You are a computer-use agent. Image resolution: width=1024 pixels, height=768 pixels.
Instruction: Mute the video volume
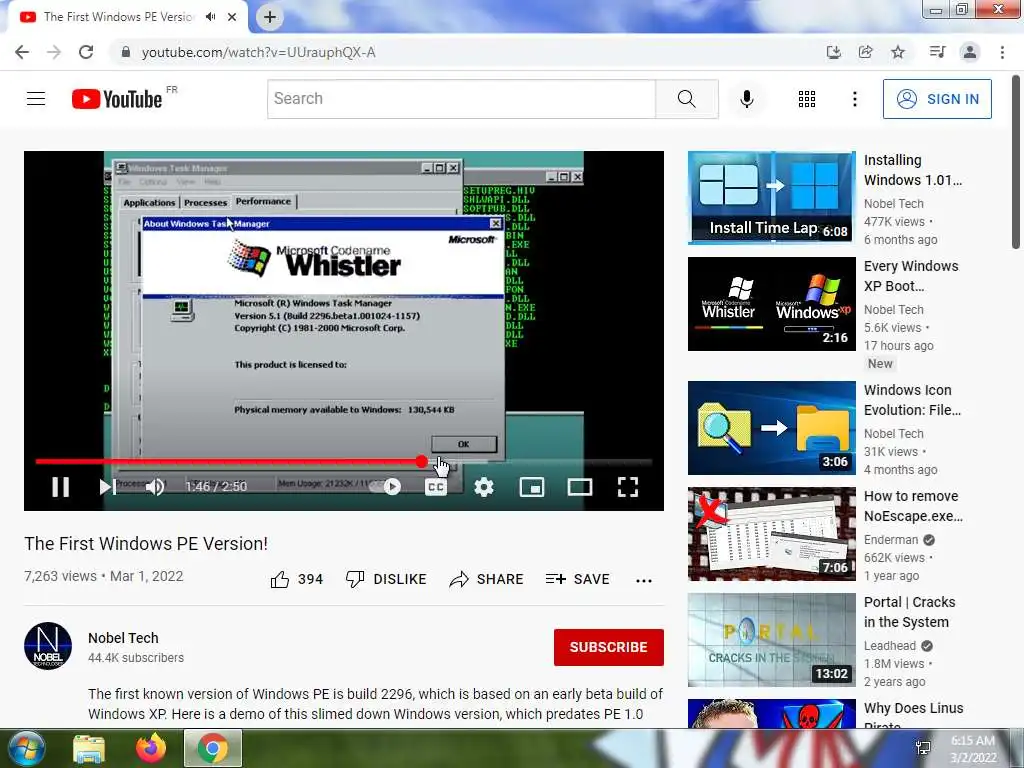click(155, 487)
